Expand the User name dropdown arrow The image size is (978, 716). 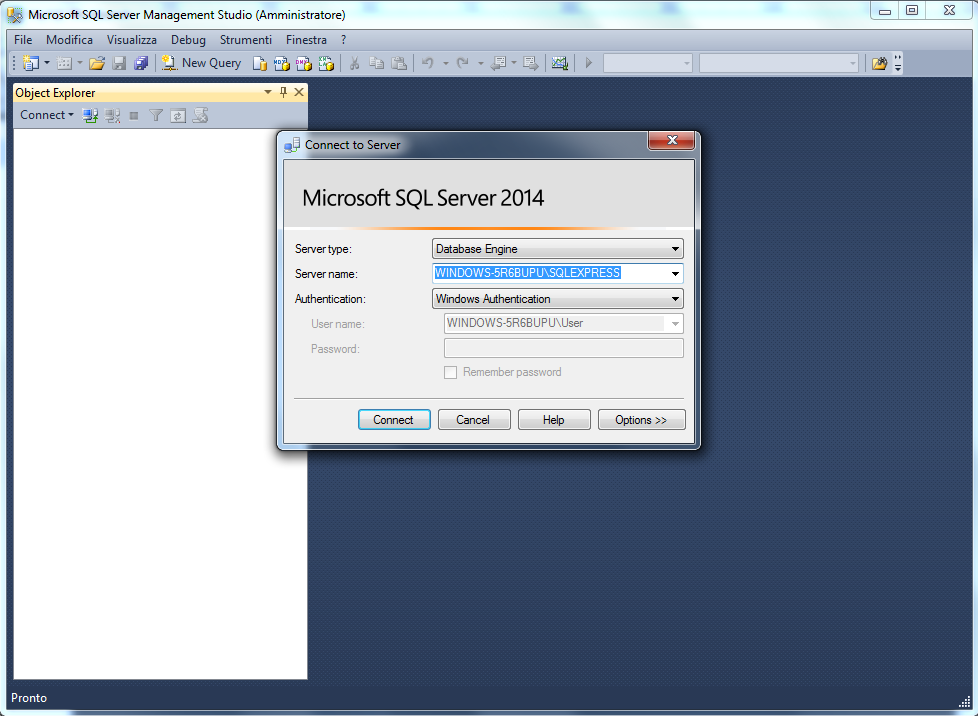[675, 324]
